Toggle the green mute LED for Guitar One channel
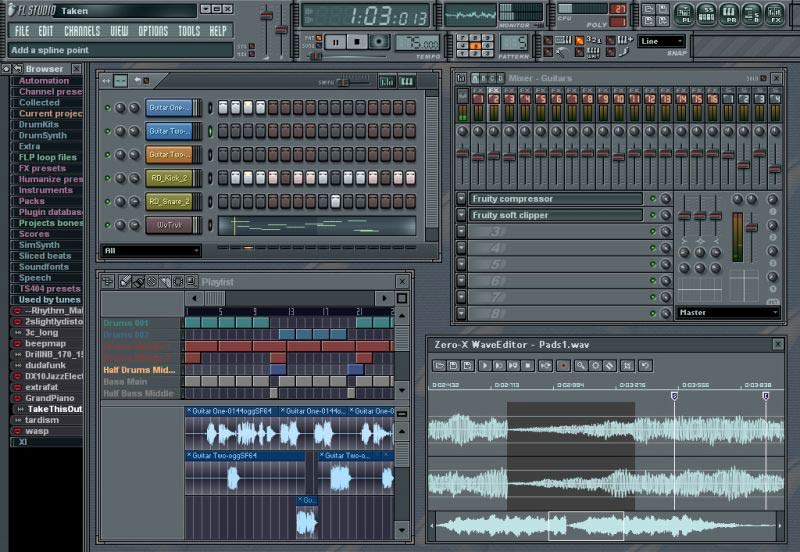The height and width of the screenshot is (552, 800). tap(107, 108)
